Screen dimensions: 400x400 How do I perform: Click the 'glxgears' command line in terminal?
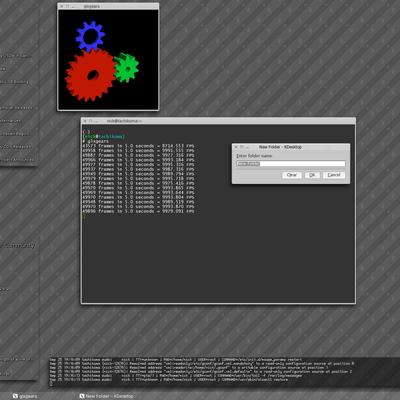96,141
